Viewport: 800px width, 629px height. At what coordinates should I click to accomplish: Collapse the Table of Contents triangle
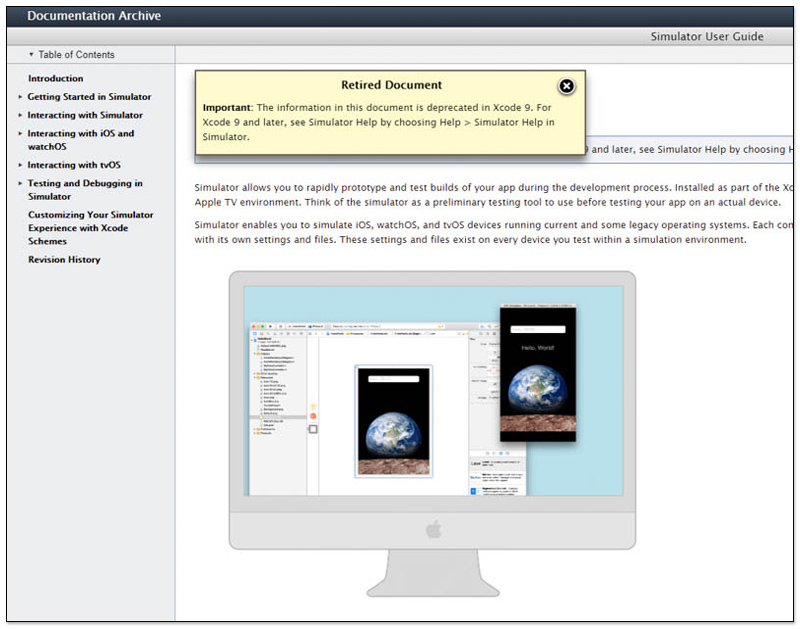click(x=31, y=55)
